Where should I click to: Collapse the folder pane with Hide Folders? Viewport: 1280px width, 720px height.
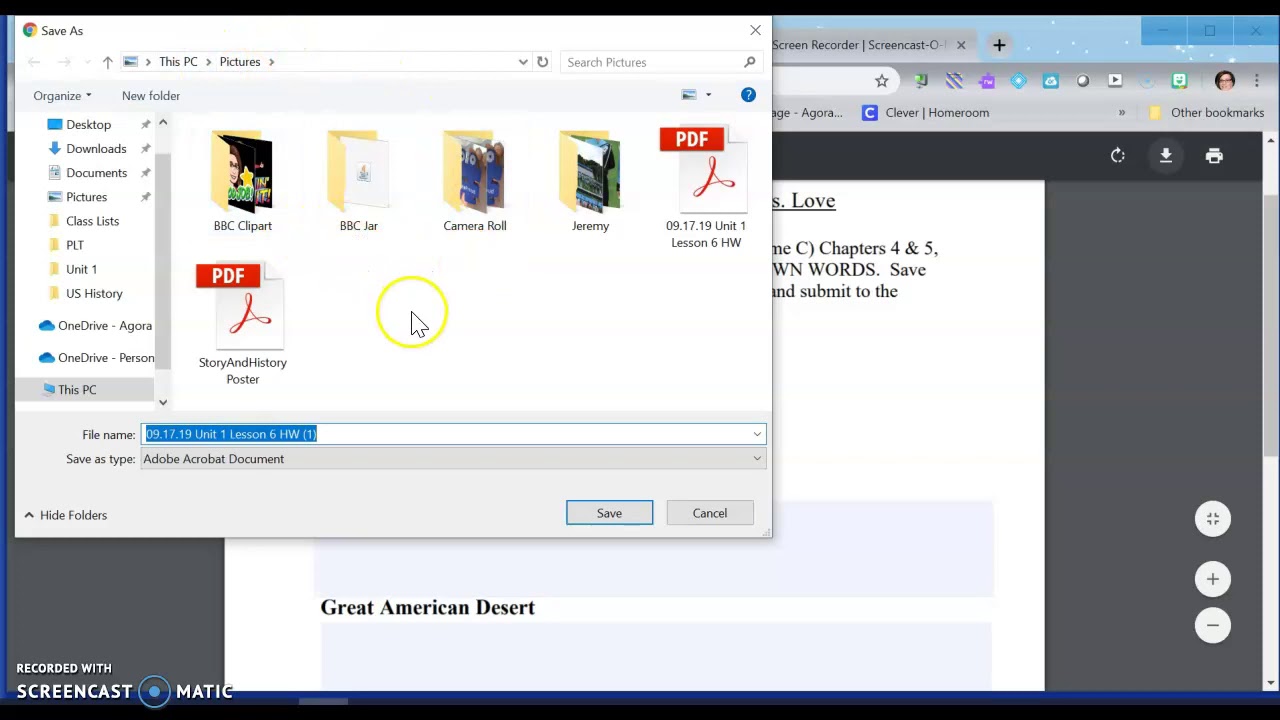pyautogui.click(x=66, y=515)
